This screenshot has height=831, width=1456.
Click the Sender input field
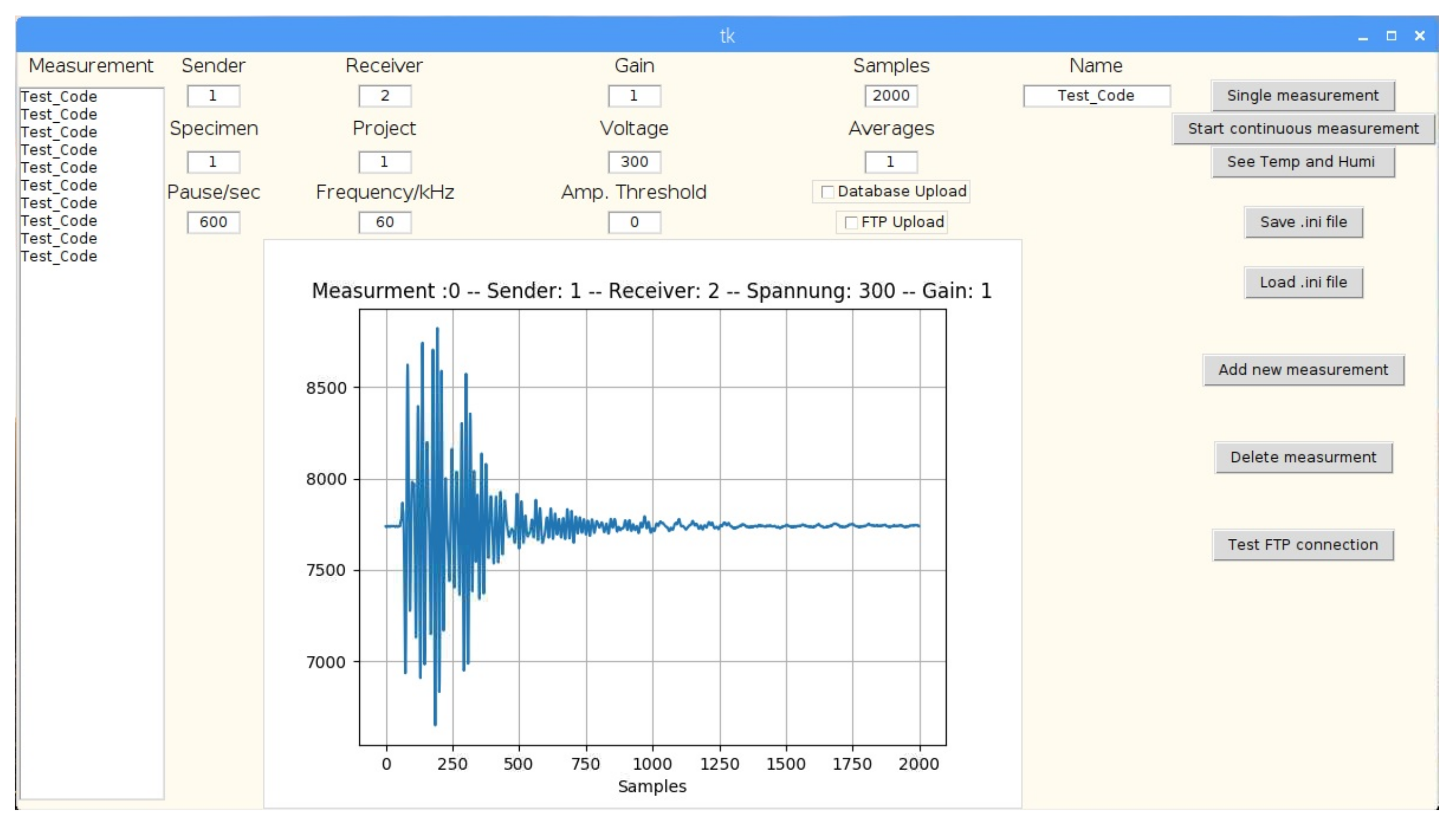coord(213,96)
